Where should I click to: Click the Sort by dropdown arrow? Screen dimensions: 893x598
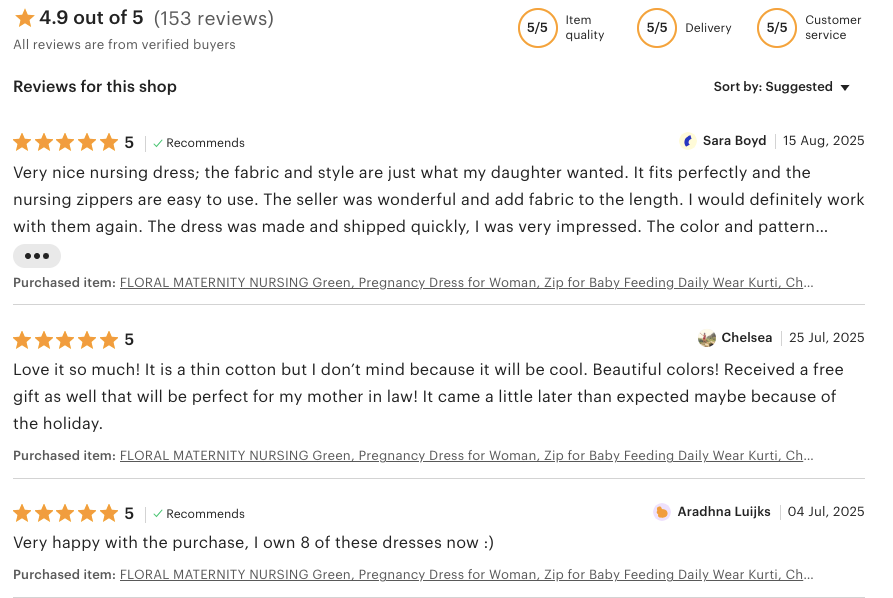[x=845, y=88]
